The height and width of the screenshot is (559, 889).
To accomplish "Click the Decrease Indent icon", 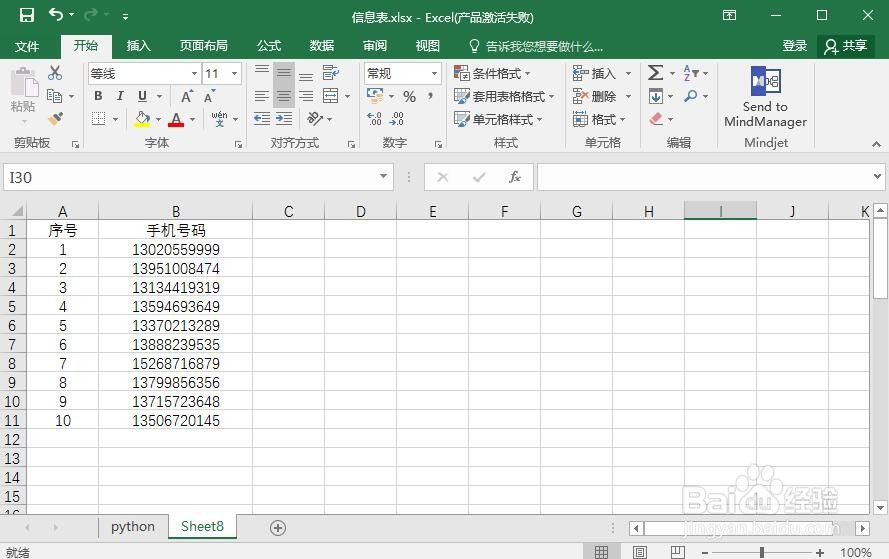I will tap(261, 118).
